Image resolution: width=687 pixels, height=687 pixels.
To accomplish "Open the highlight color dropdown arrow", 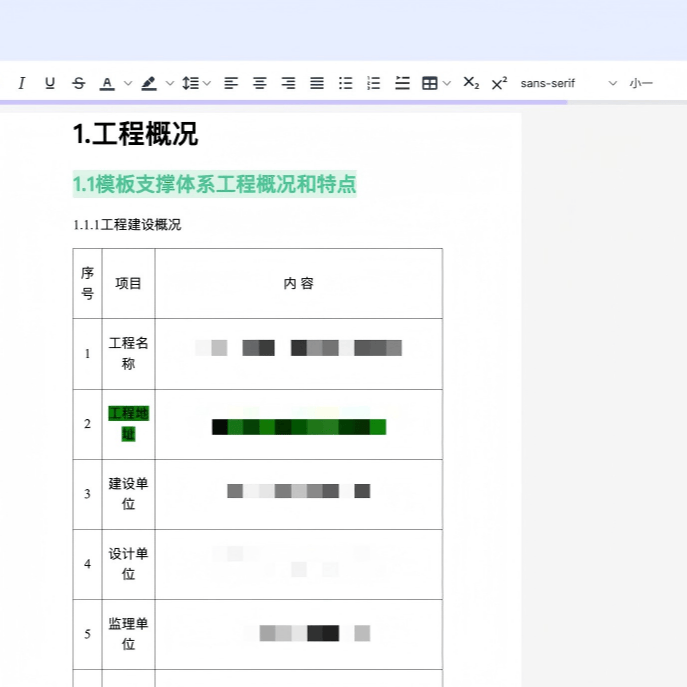I will pos(170,83).
